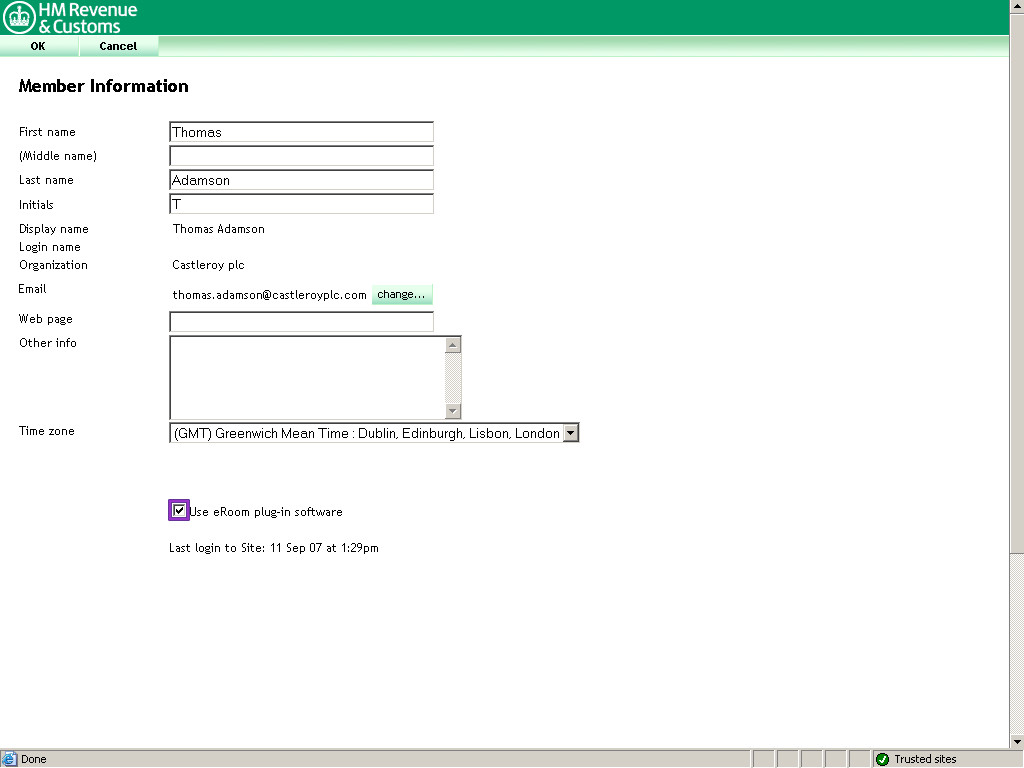Focus the empty Middle name field

coord(301,156)
